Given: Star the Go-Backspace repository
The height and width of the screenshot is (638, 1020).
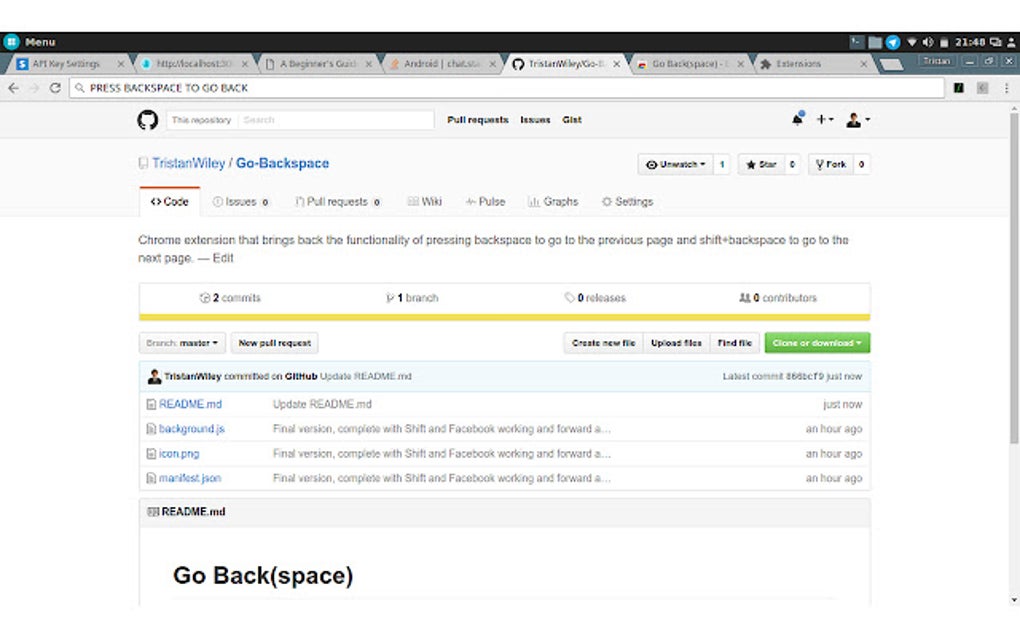Looking at the screenshot, I should coord(761,165).
